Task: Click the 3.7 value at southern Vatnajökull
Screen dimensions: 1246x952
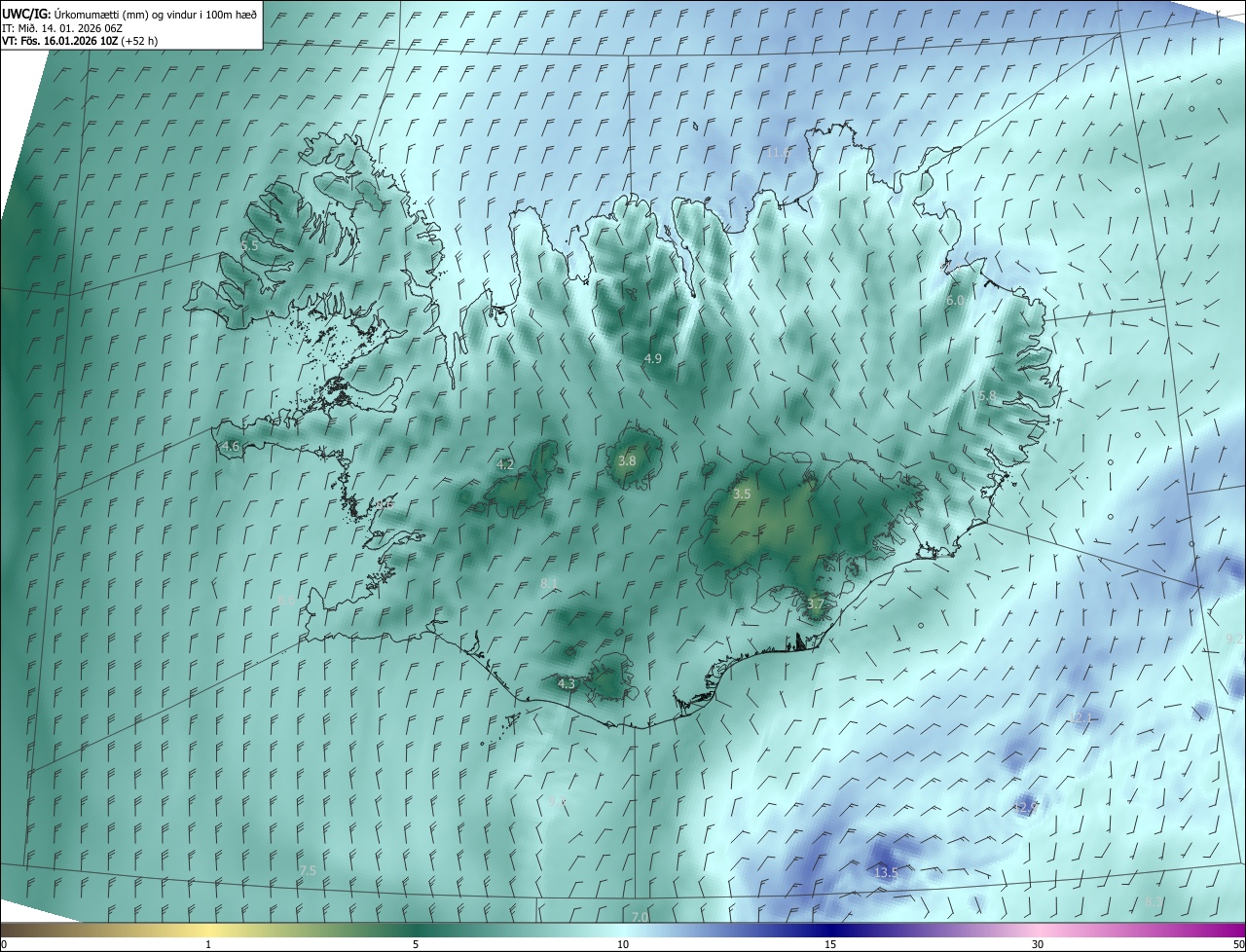Action: click(816, 604)
